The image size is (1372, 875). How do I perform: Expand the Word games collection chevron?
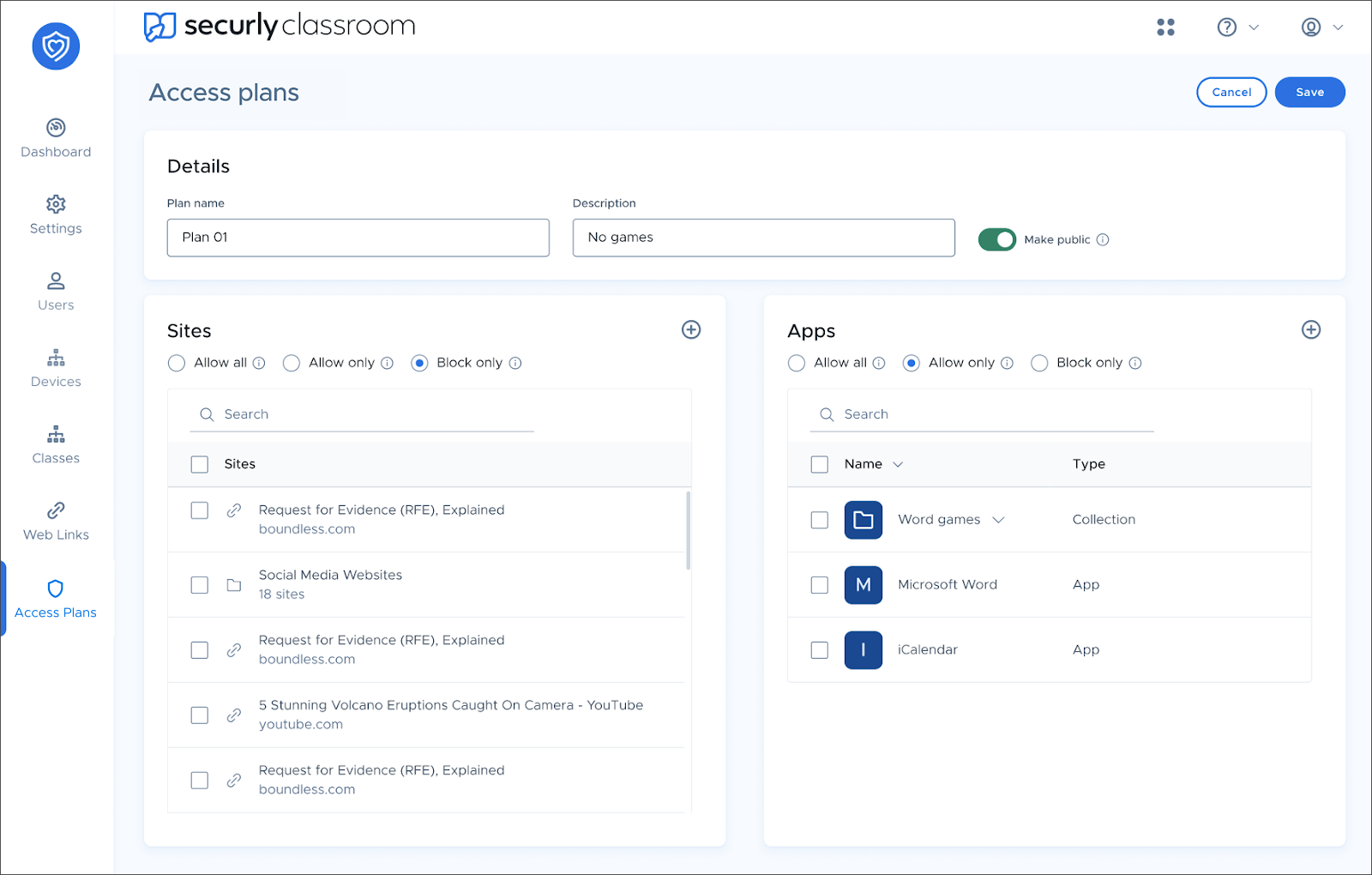click(x=998, y=520)
